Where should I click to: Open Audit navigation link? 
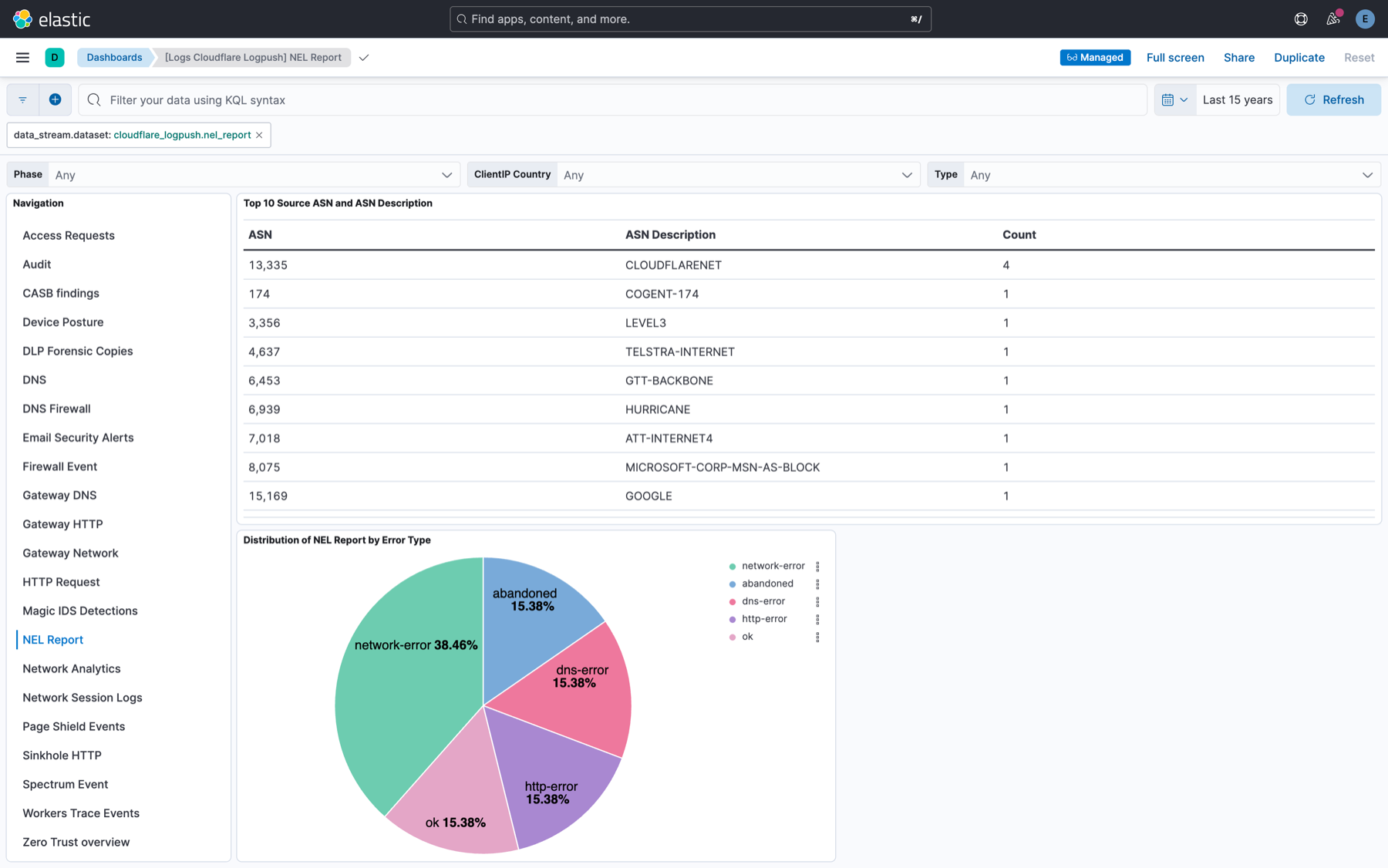point(37,264)
